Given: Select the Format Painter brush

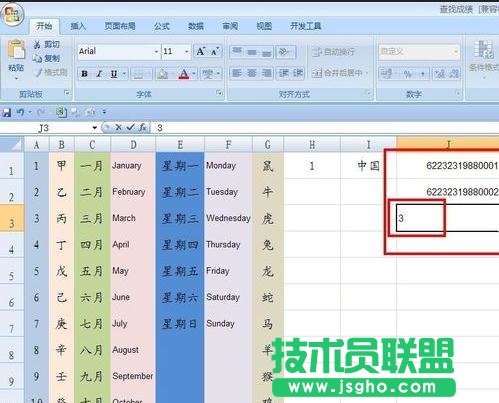Looking at the screenshot, I should point(38,72).
